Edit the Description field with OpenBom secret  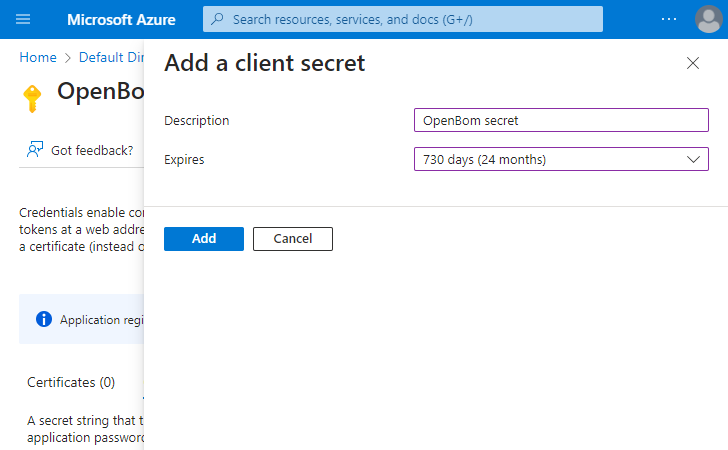561,120
